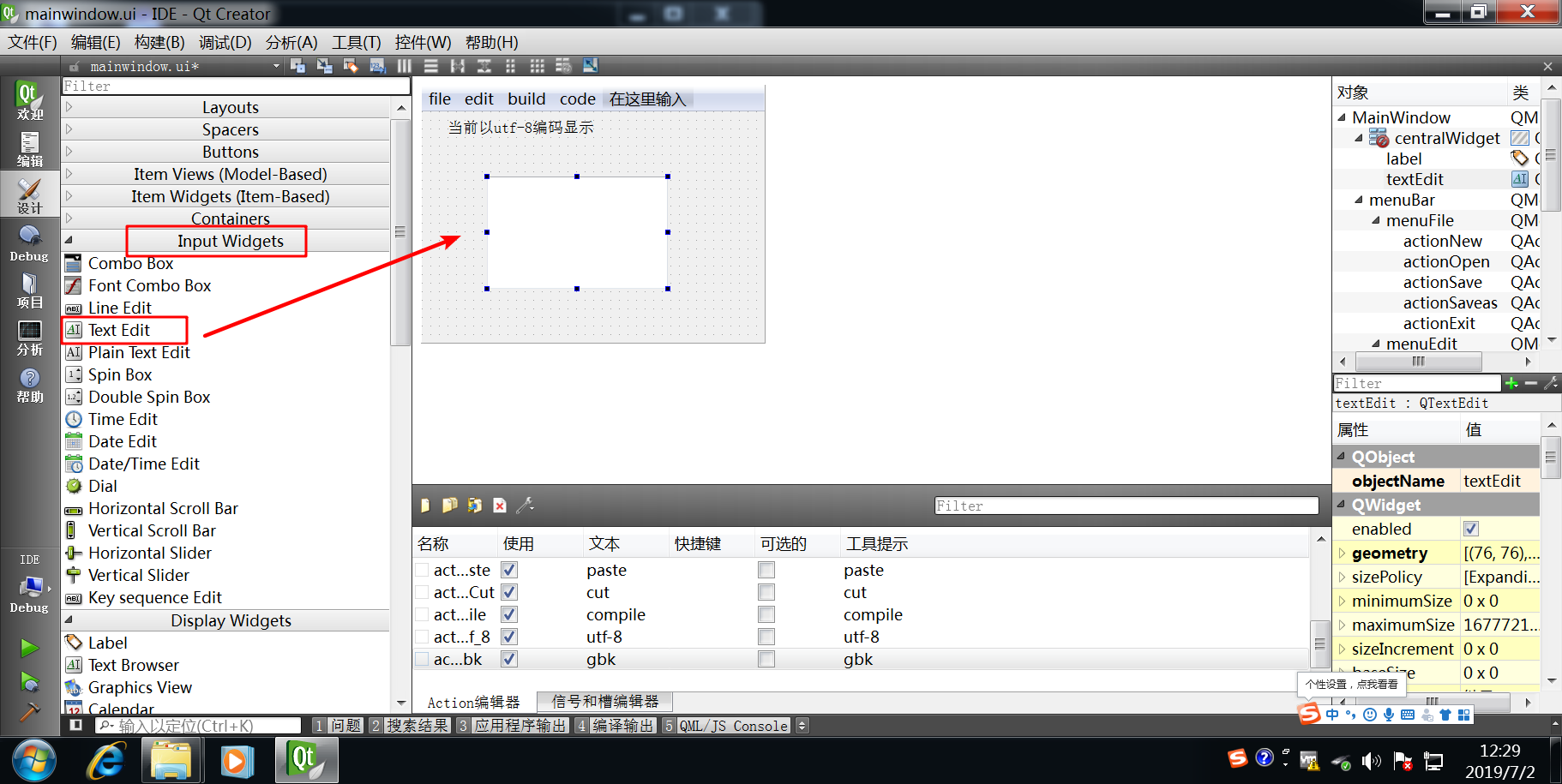1562x784 pixels.
Task: Apply the grid layout tool from the toolbar
Action: pos(538,65)
